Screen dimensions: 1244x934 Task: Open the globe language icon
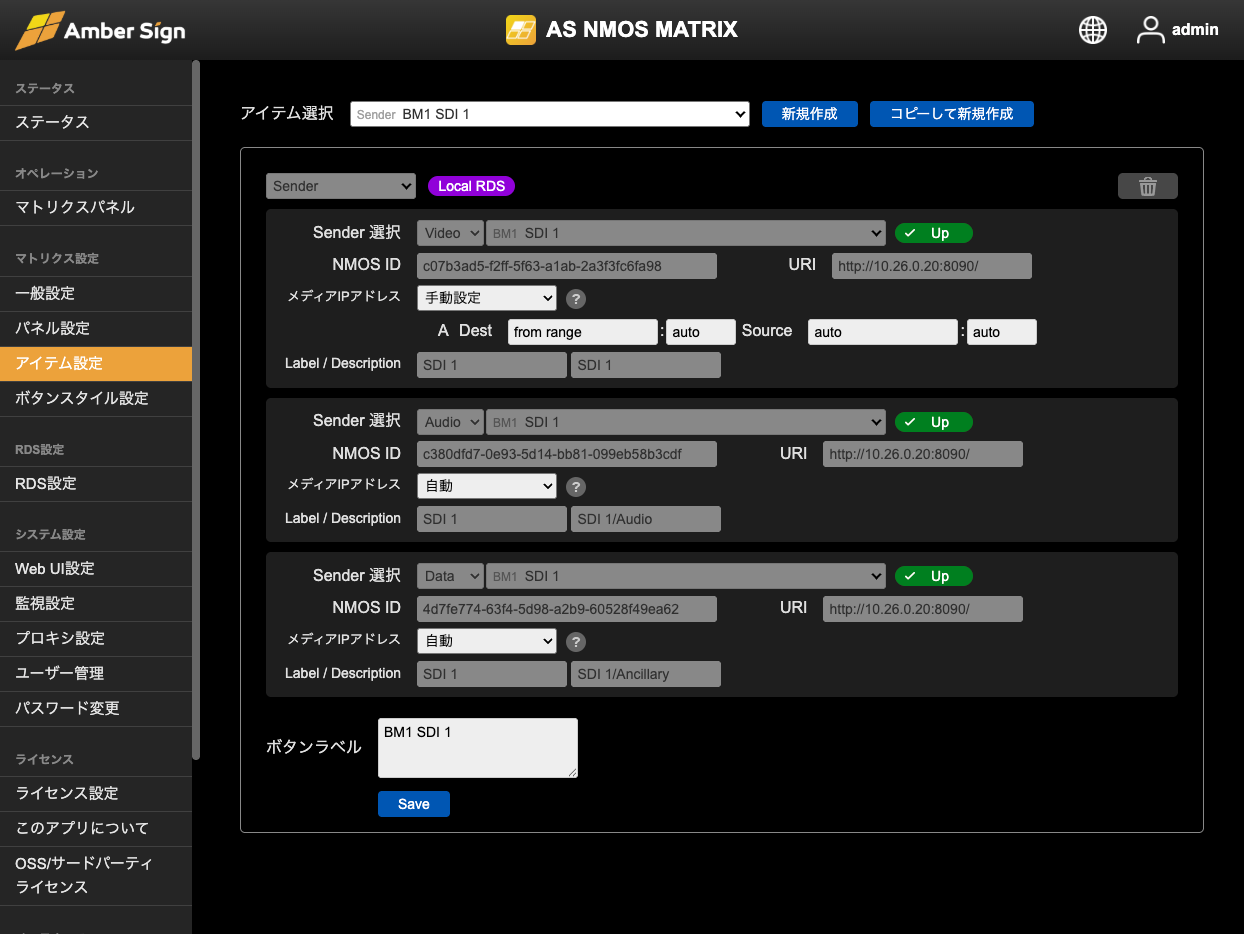coord(1092,30)
